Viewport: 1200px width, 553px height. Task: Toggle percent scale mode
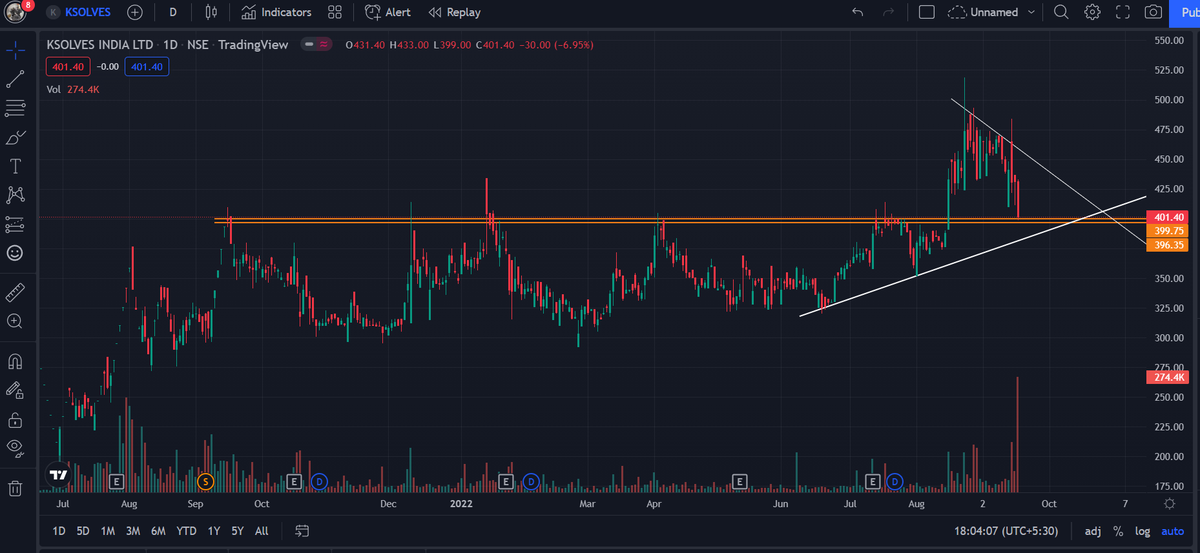(1118, 531)
